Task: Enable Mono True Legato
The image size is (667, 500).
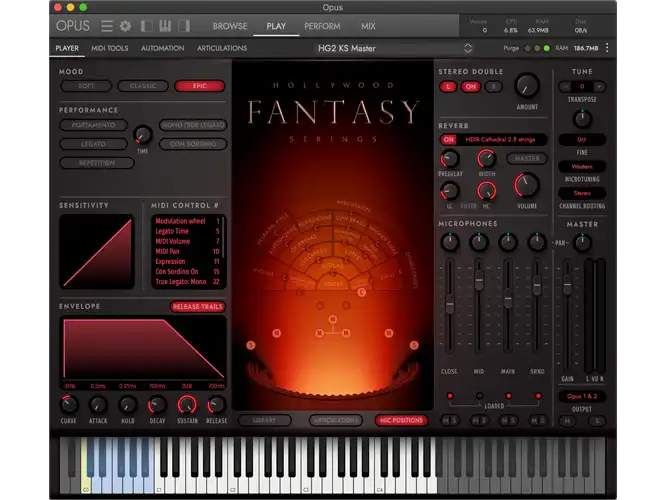Action: [x=193, y=125]
